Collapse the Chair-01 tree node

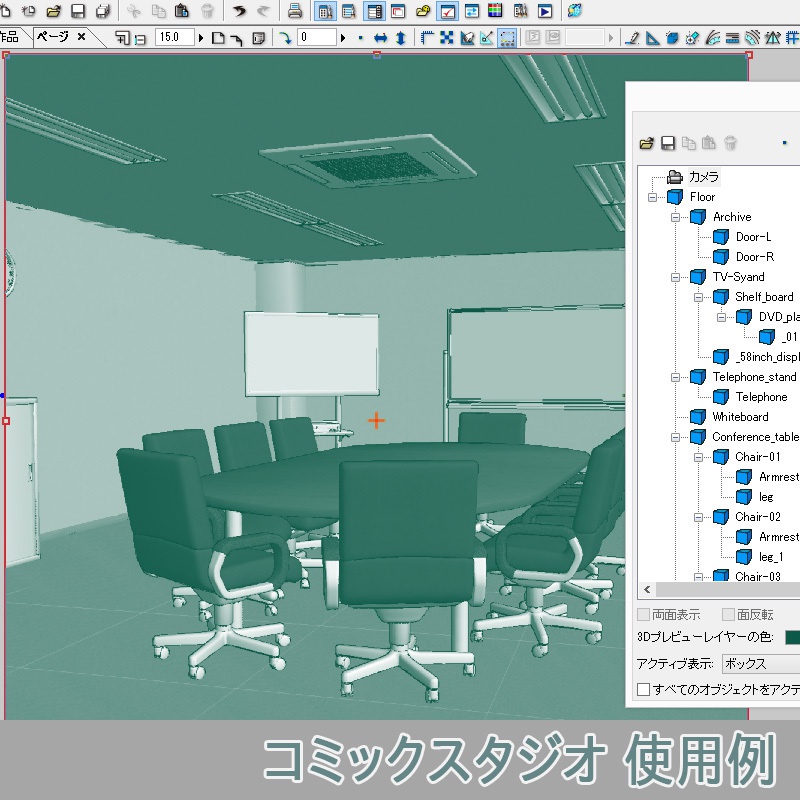click(699, 457)
